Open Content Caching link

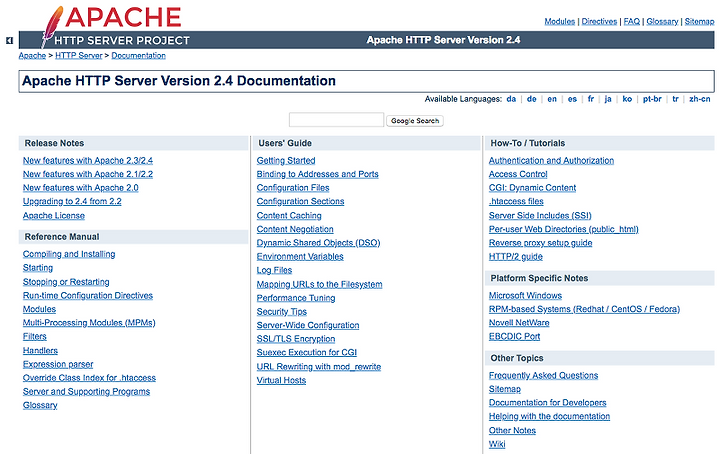(x=289, y=216)
